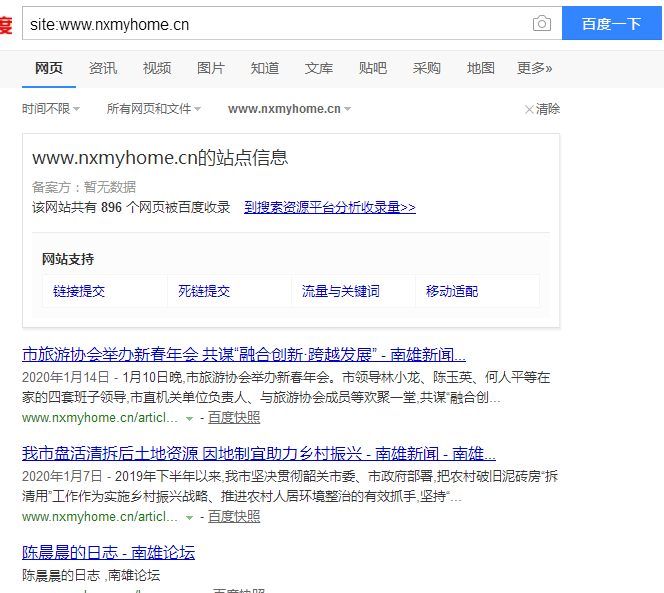
Task: Click the 百度一下 search button
Action: [x=611, y=23]
